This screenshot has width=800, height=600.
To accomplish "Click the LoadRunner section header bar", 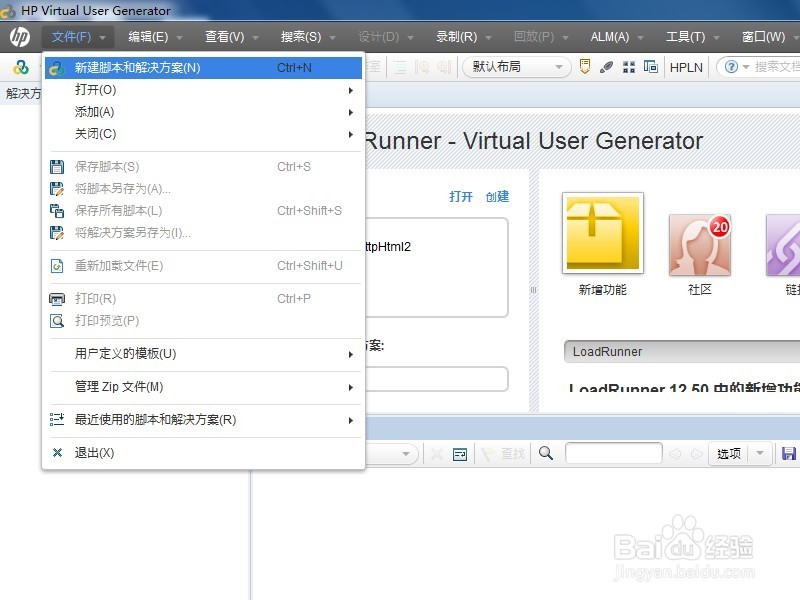I will click(682, 352).
